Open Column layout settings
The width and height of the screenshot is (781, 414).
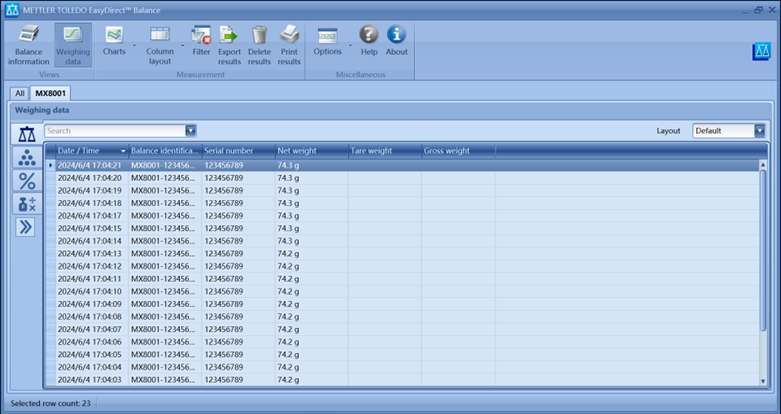coord(160,45)
